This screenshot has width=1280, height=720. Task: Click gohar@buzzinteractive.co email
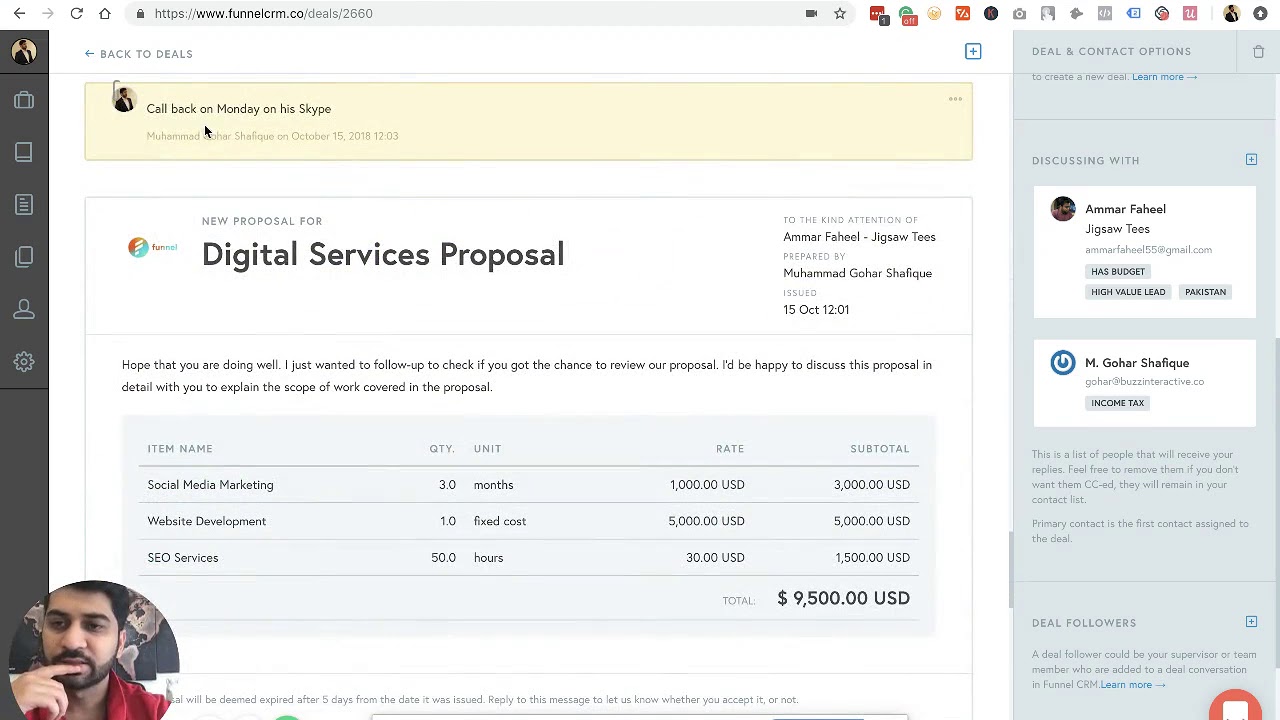click(1144, 382)
